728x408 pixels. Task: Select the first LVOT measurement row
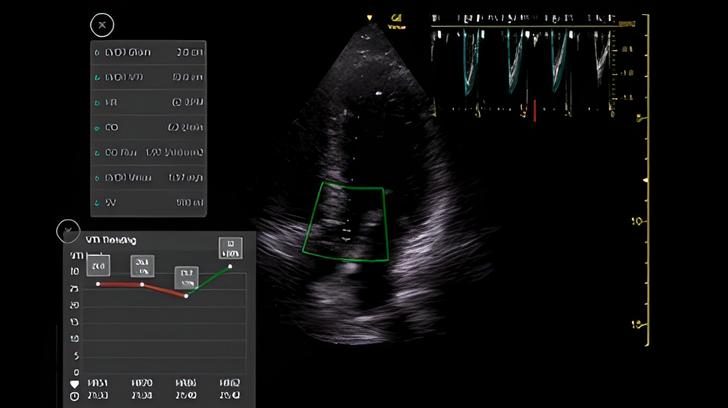(x=148, y=52)
